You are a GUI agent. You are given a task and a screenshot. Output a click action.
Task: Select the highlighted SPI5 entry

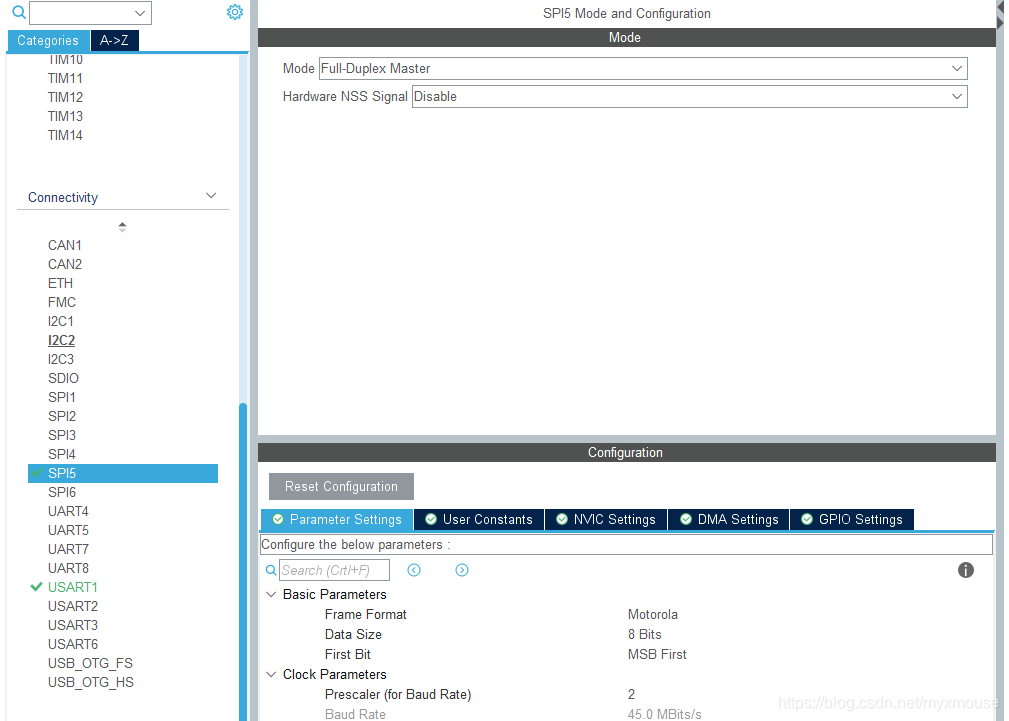tap(123, 473)
